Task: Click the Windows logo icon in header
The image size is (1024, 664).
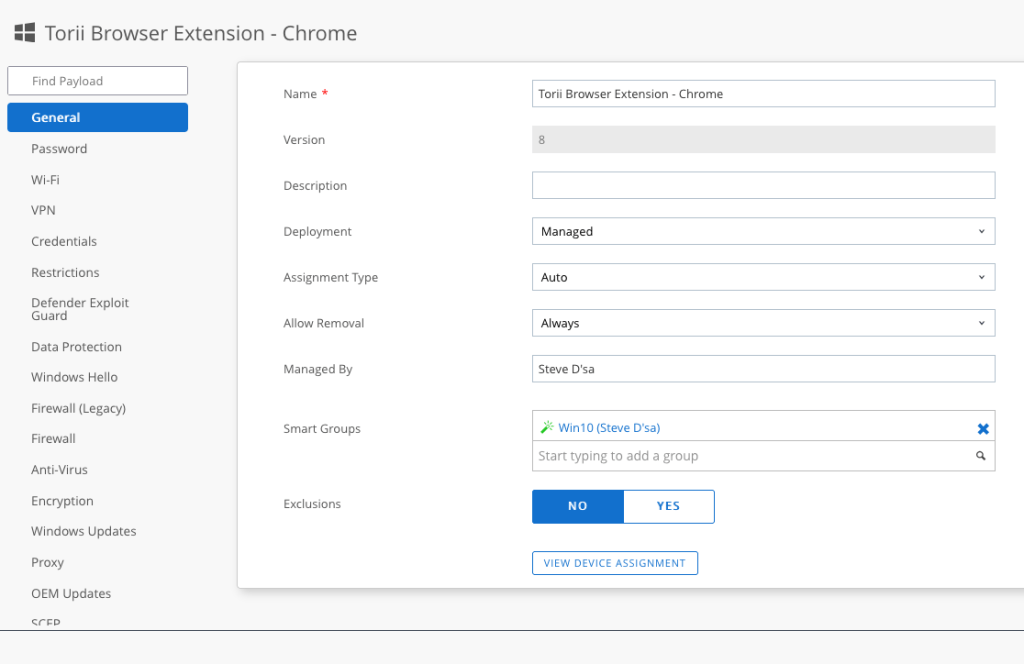Action: pos(25,33)
